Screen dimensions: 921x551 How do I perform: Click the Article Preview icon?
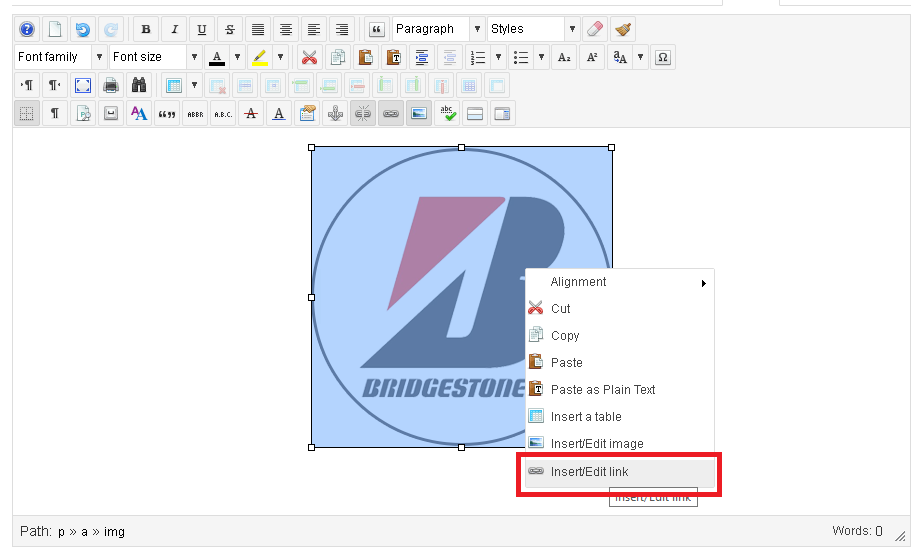(x=83, y=113)
